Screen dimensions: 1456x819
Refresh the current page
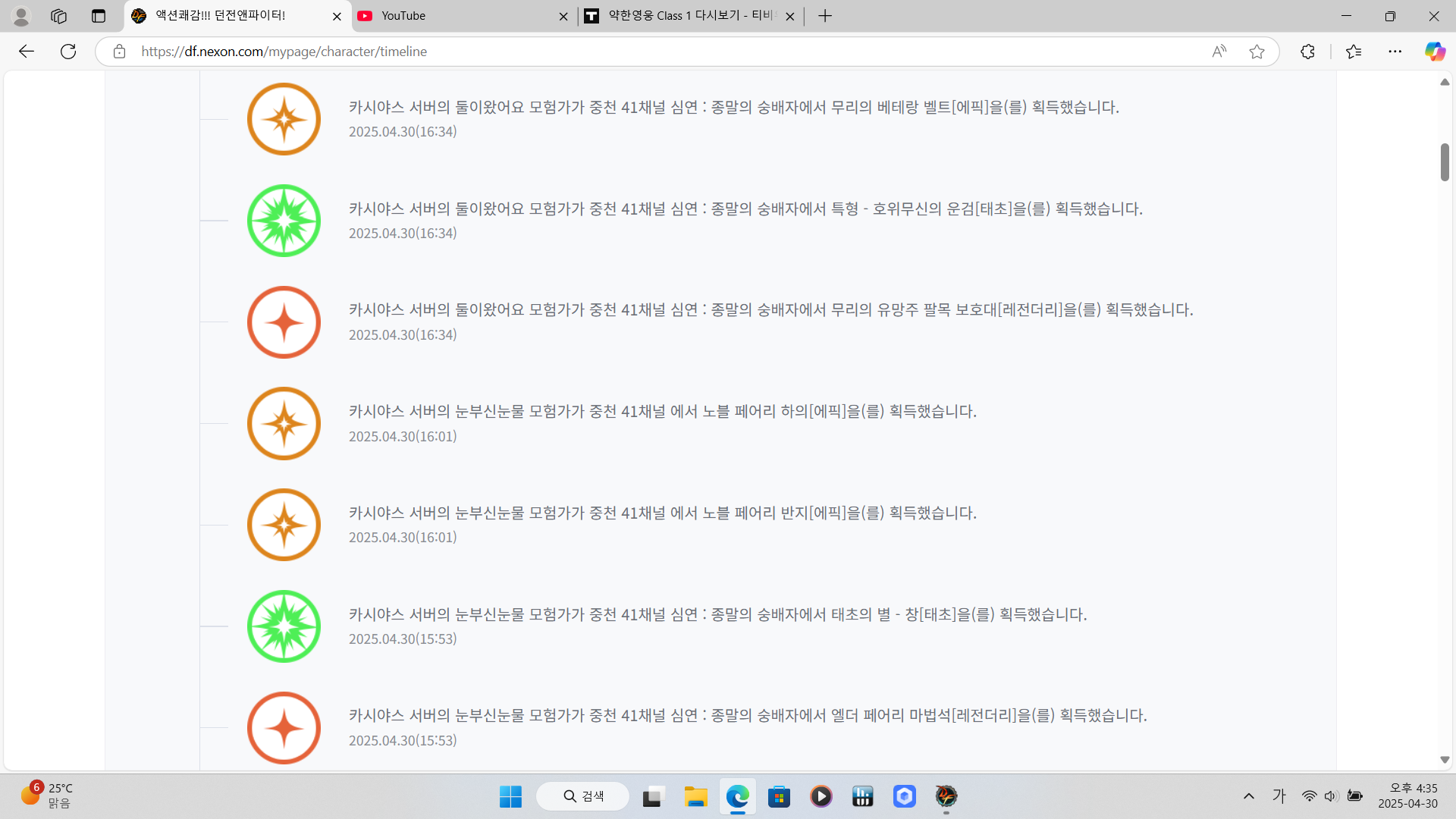coord(68,52)
